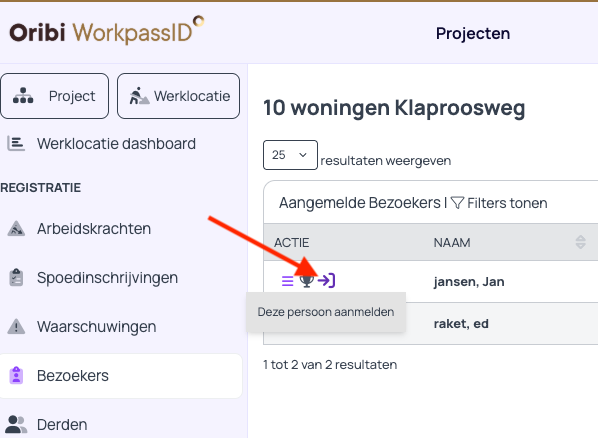Click the Bezoekers badge icon
Viewport: 598px width, 438px height.
click(16, 375)
